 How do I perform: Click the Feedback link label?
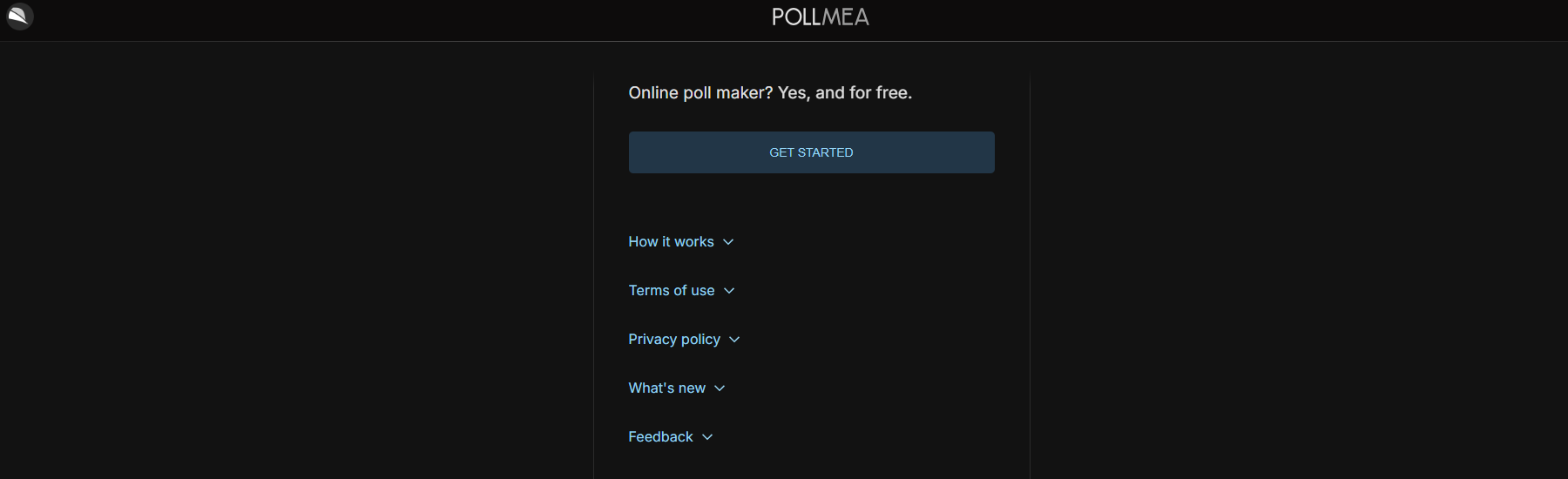point(661,437)
